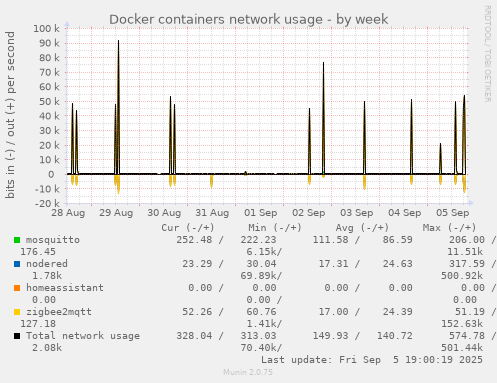Click the green mosquitto legend color swatch
The width and height of the screenshot is (497, 383).
[x=17, y=240]
